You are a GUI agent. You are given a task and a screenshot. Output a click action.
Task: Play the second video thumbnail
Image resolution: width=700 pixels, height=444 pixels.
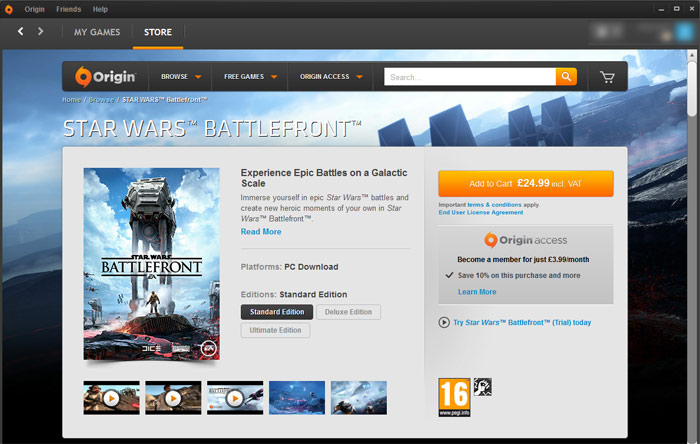pos(173,398)
